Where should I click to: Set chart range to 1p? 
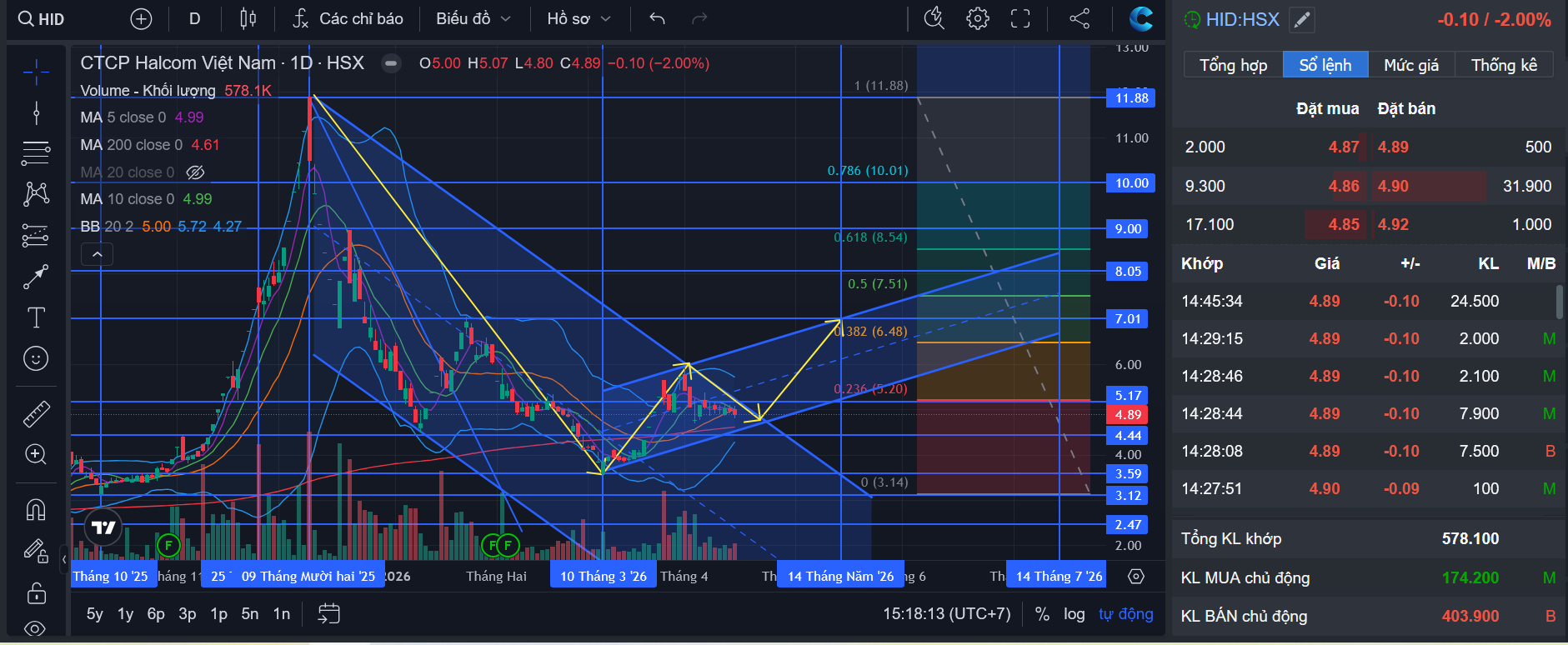coord(219,614)
